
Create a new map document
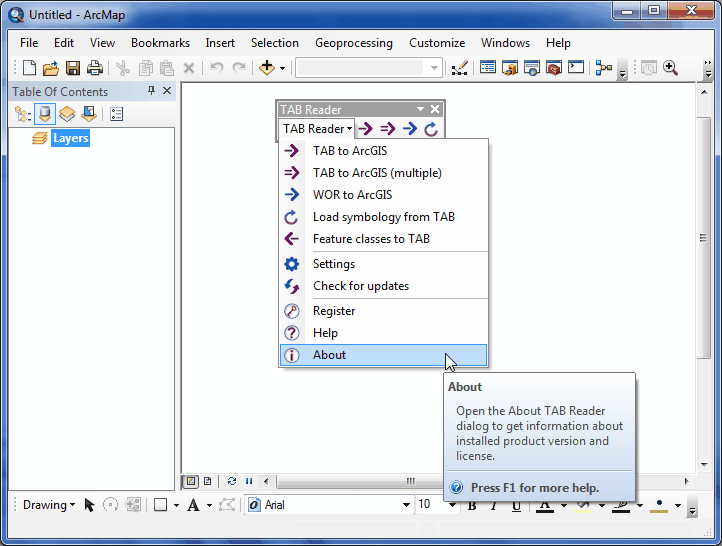tap(29, 68)
